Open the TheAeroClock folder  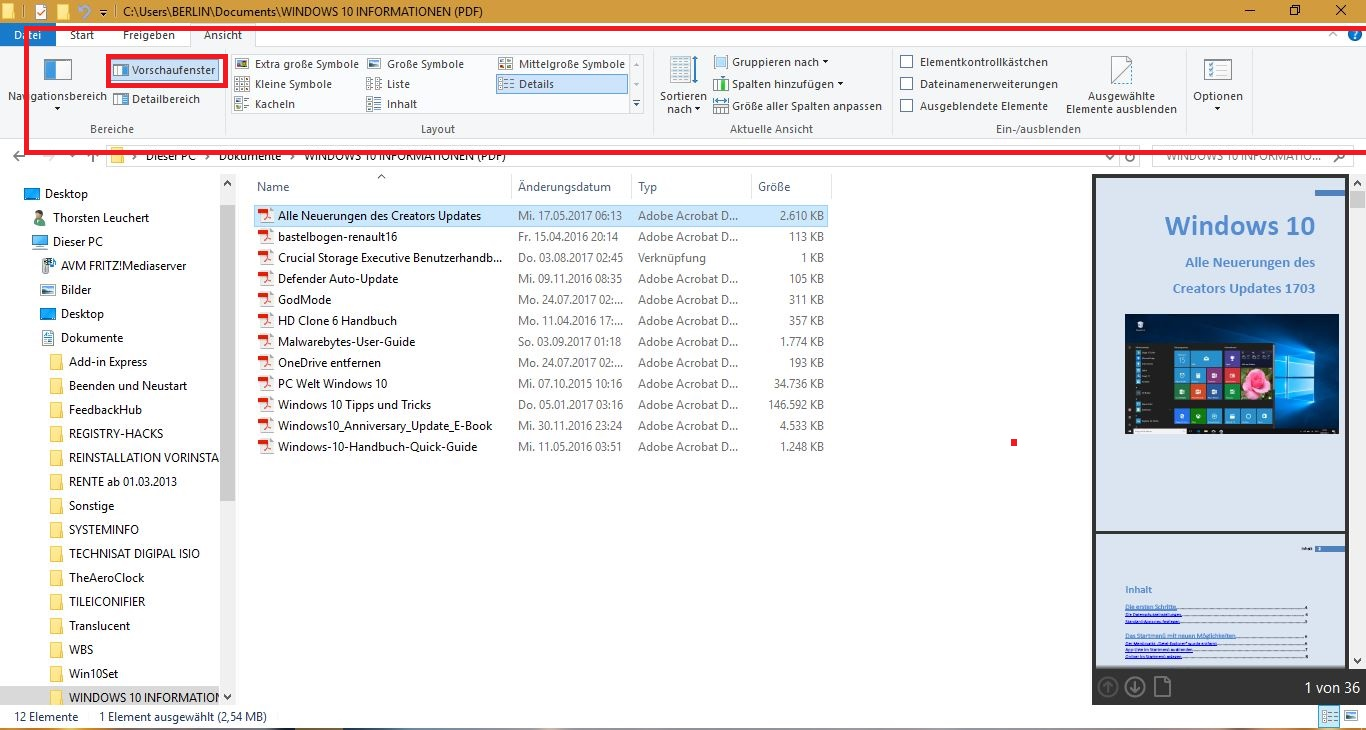tap(106, 578)
